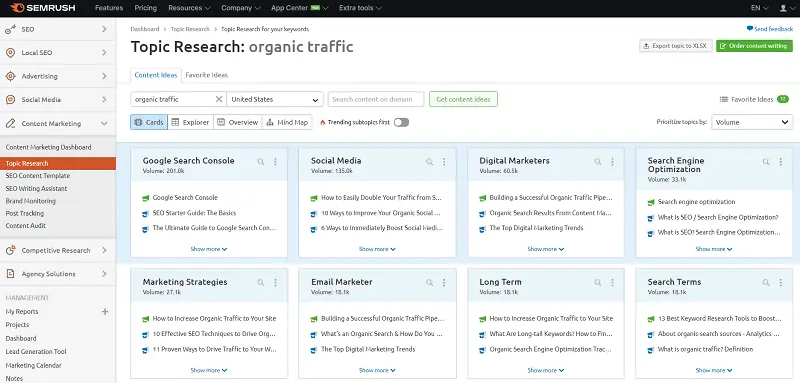Search the Search Engine Optimization card
The height and width of the screenshot is (383, 800).
766,162
